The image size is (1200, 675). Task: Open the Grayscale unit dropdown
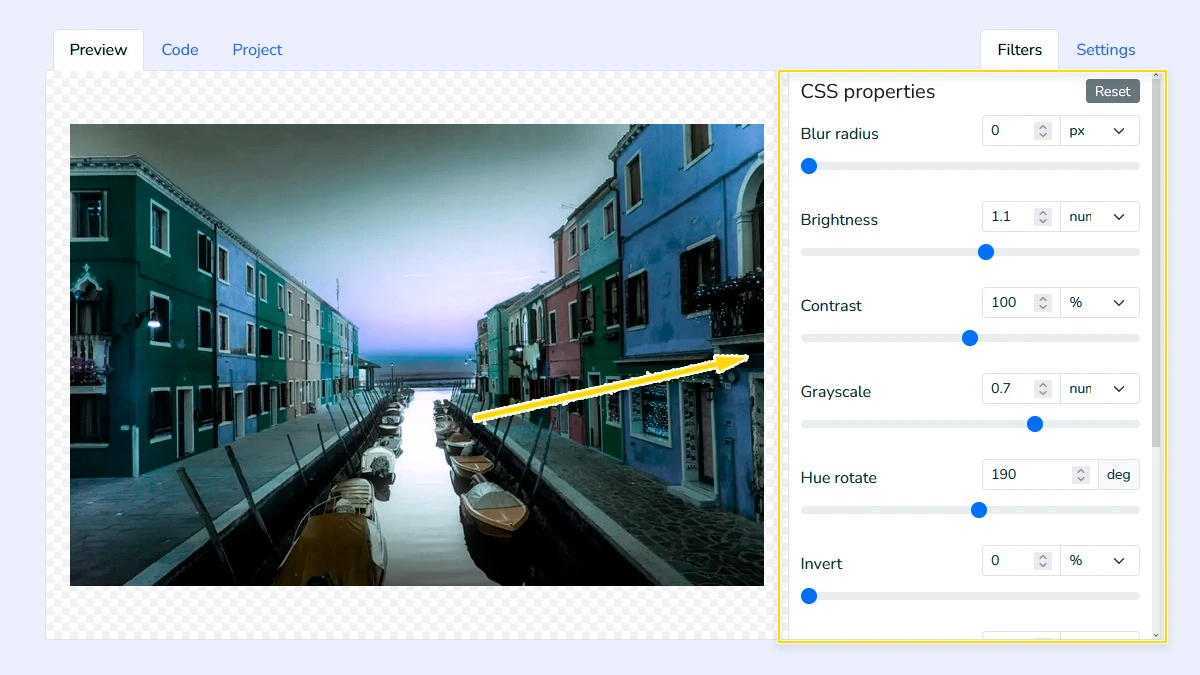(x=1100, y=388)
